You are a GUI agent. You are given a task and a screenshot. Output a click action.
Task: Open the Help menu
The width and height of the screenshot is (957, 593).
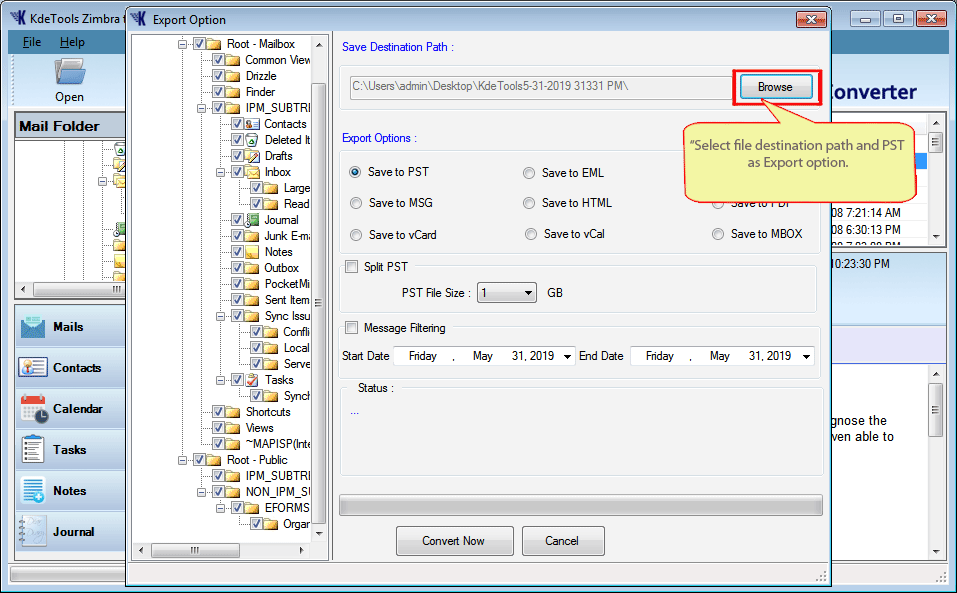click(x=72, y=42)
